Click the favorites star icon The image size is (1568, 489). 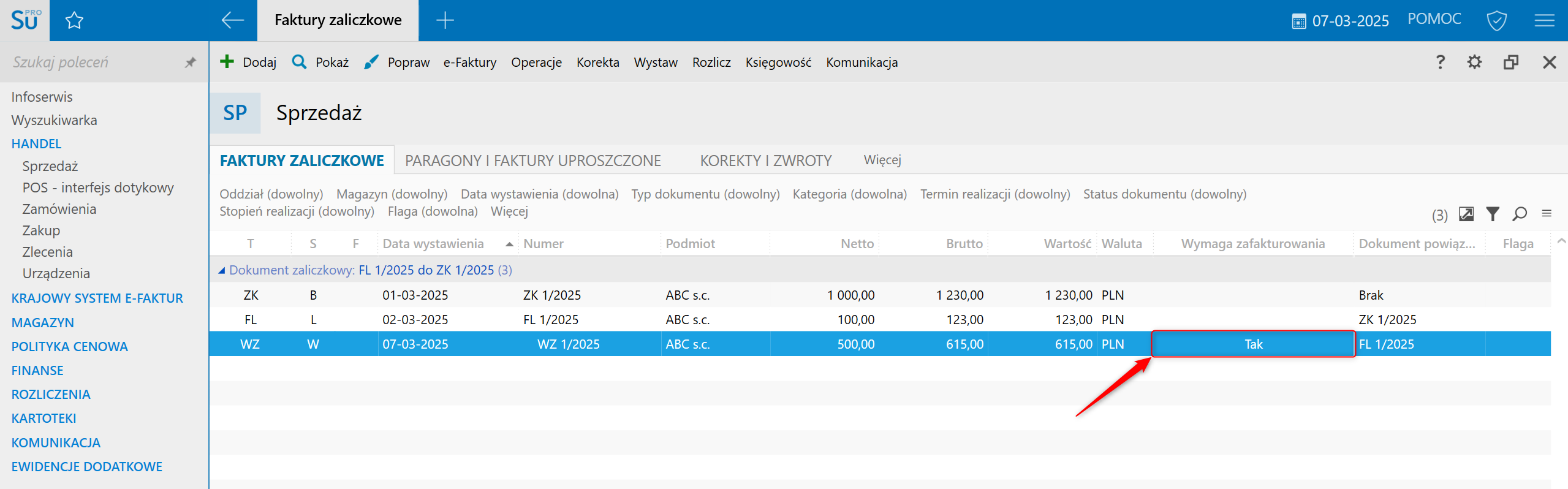[x=74, y=21]
